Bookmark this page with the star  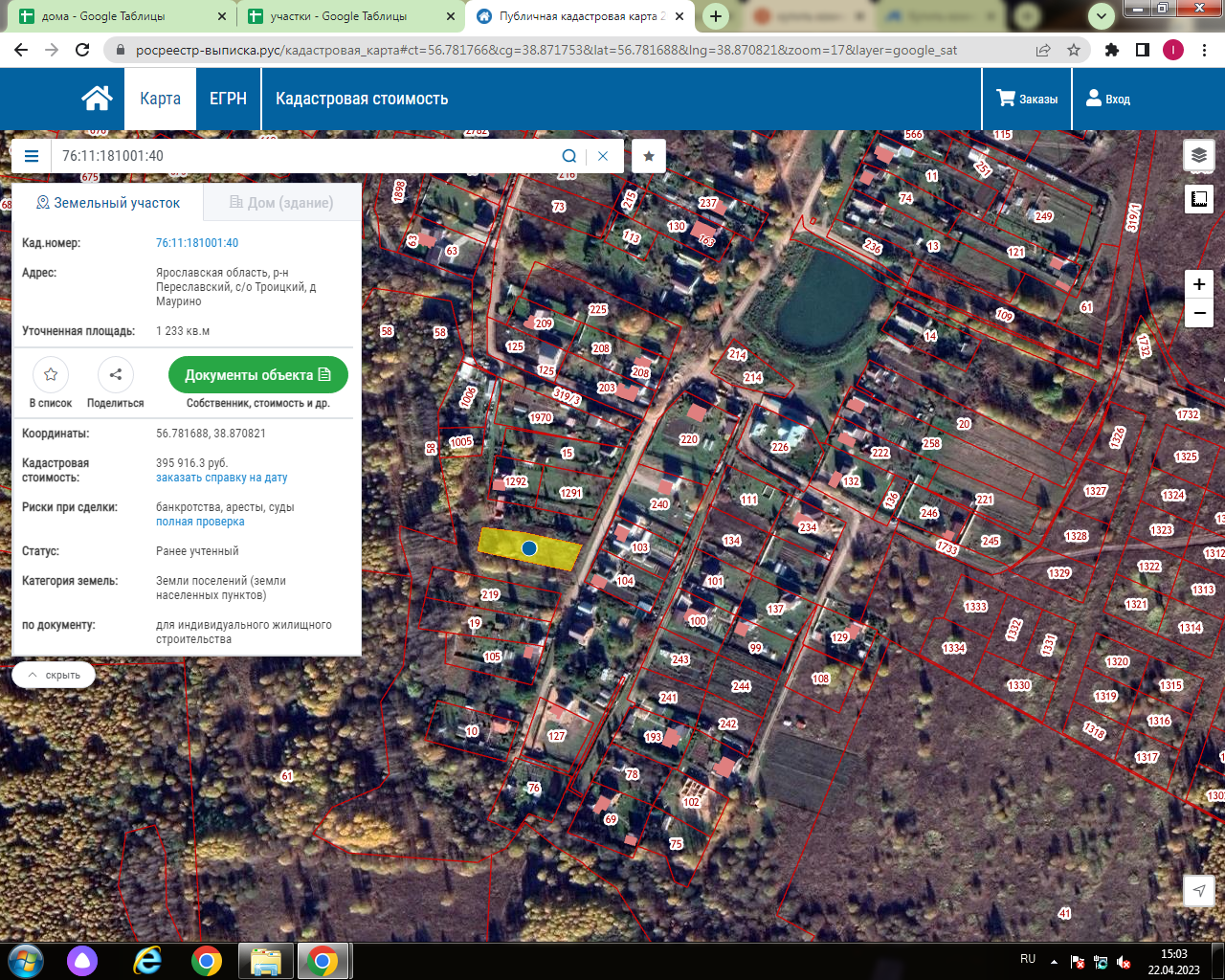coord(1074,50)
